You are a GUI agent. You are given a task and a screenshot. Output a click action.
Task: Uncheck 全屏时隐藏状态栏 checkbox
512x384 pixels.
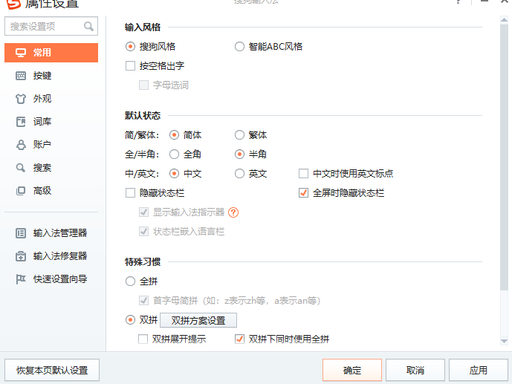coord(303,193)
